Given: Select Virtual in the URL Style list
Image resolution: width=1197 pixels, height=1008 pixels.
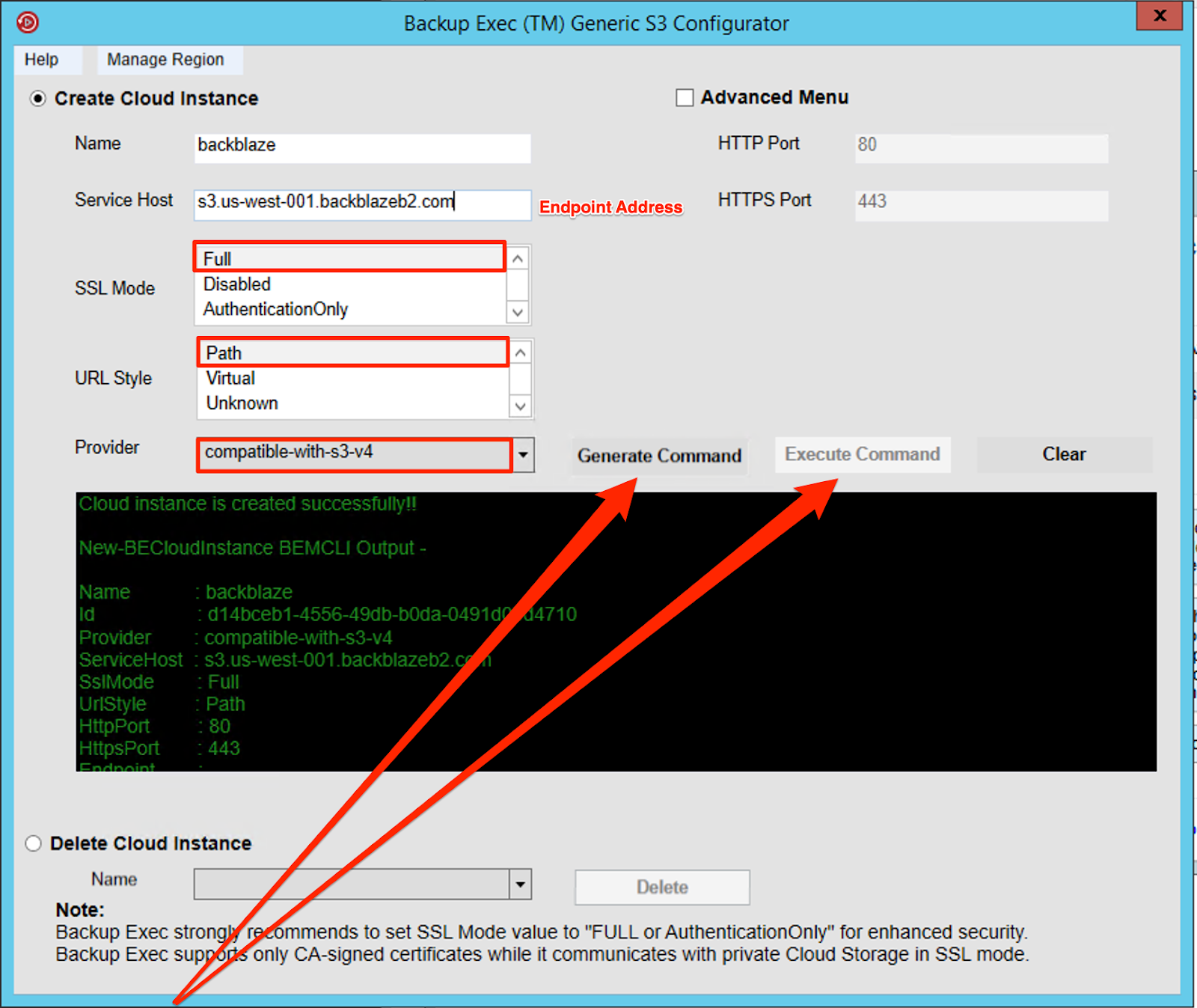Looking at the screenshot, I should [353, 378].
